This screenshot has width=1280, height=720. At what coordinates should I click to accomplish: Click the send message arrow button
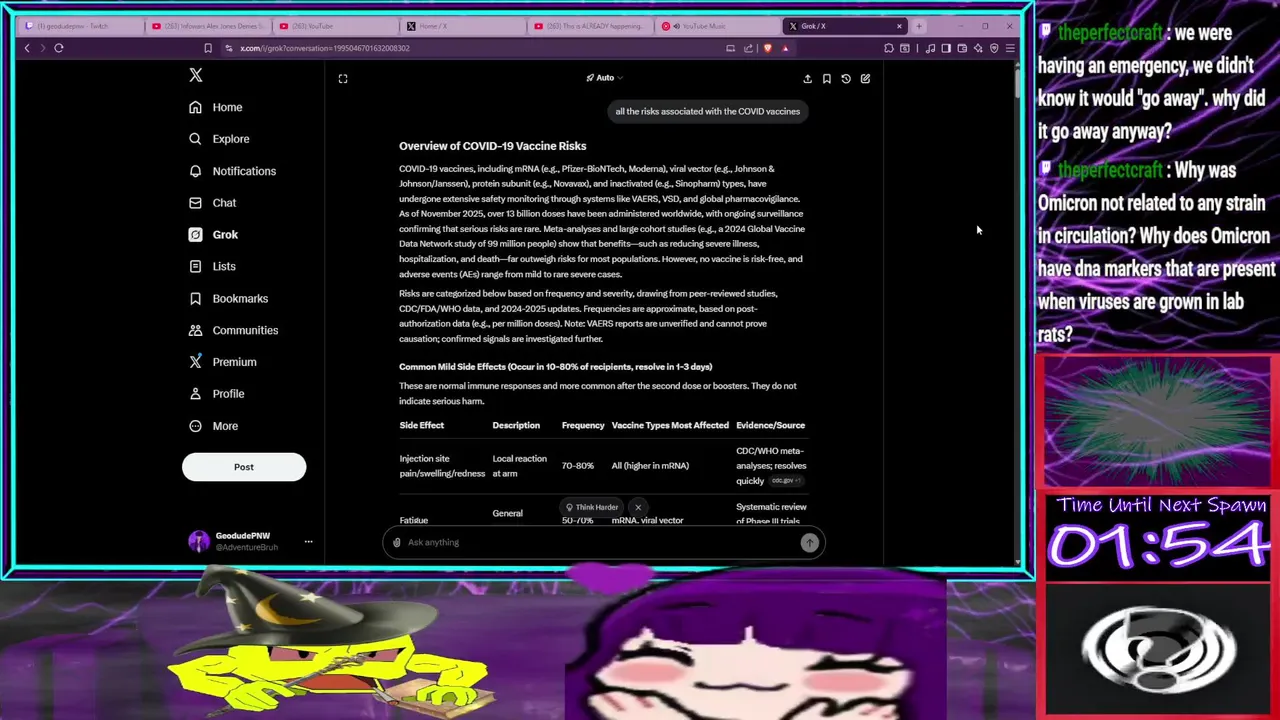tap(810, 542)
